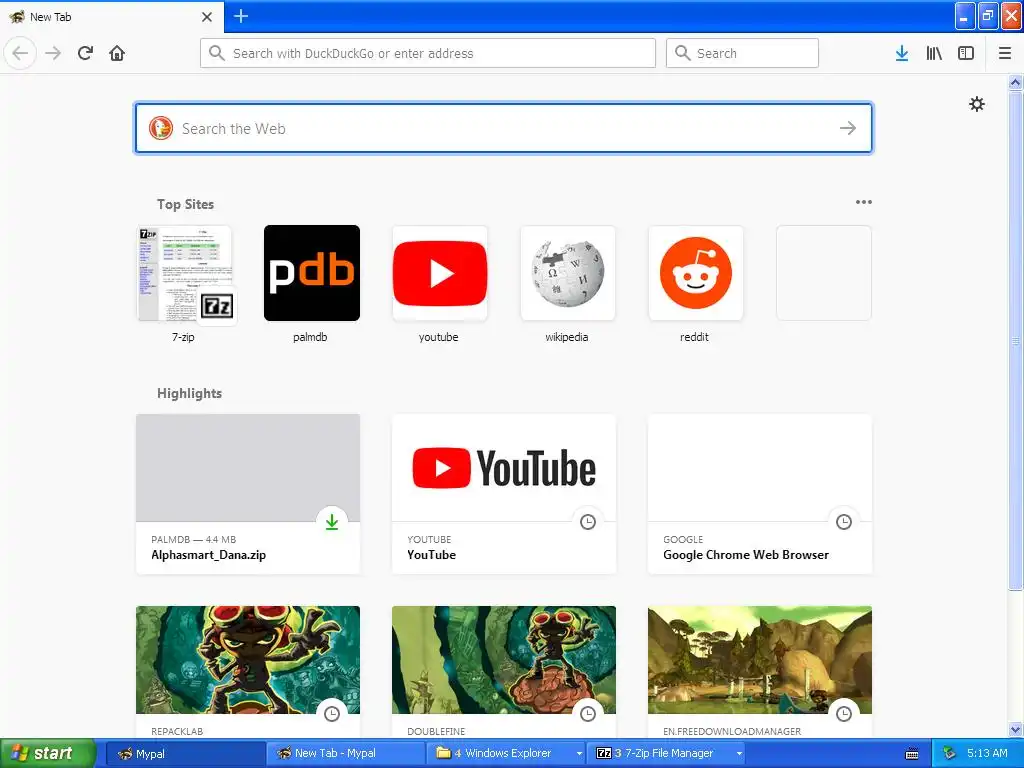Expand Windows Explorer taskbar group
This screenshot has height=768, width=1024.
click(505, 754)
